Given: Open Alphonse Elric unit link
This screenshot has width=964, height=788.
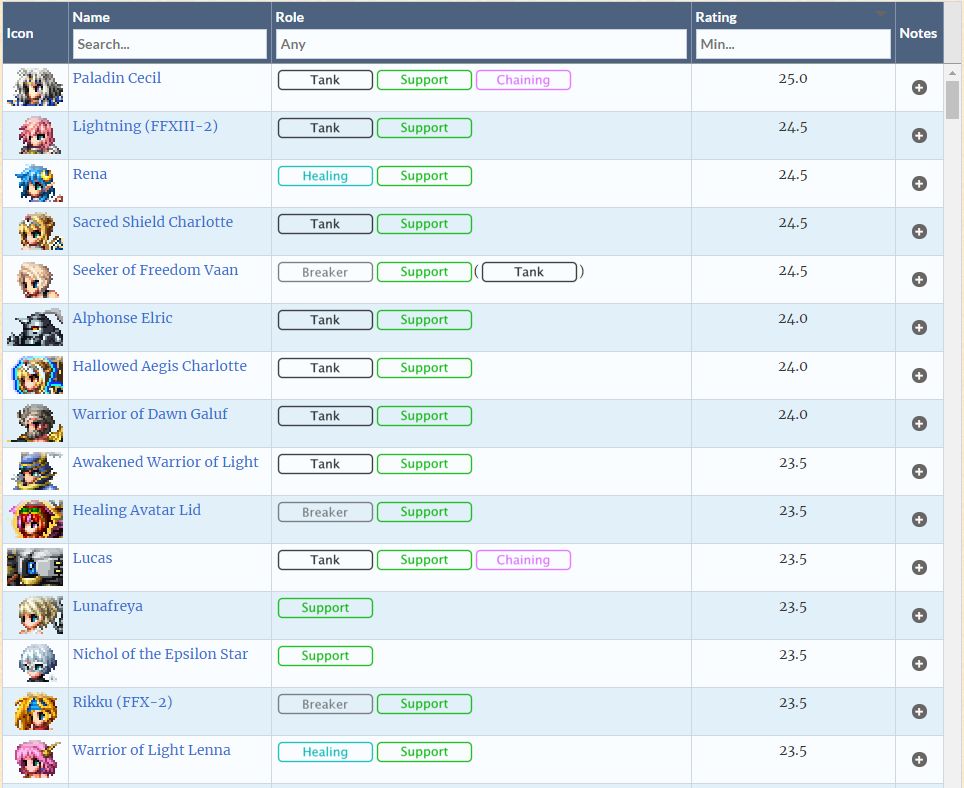Looking at the screenshot, I should click(x=122, y=318).
